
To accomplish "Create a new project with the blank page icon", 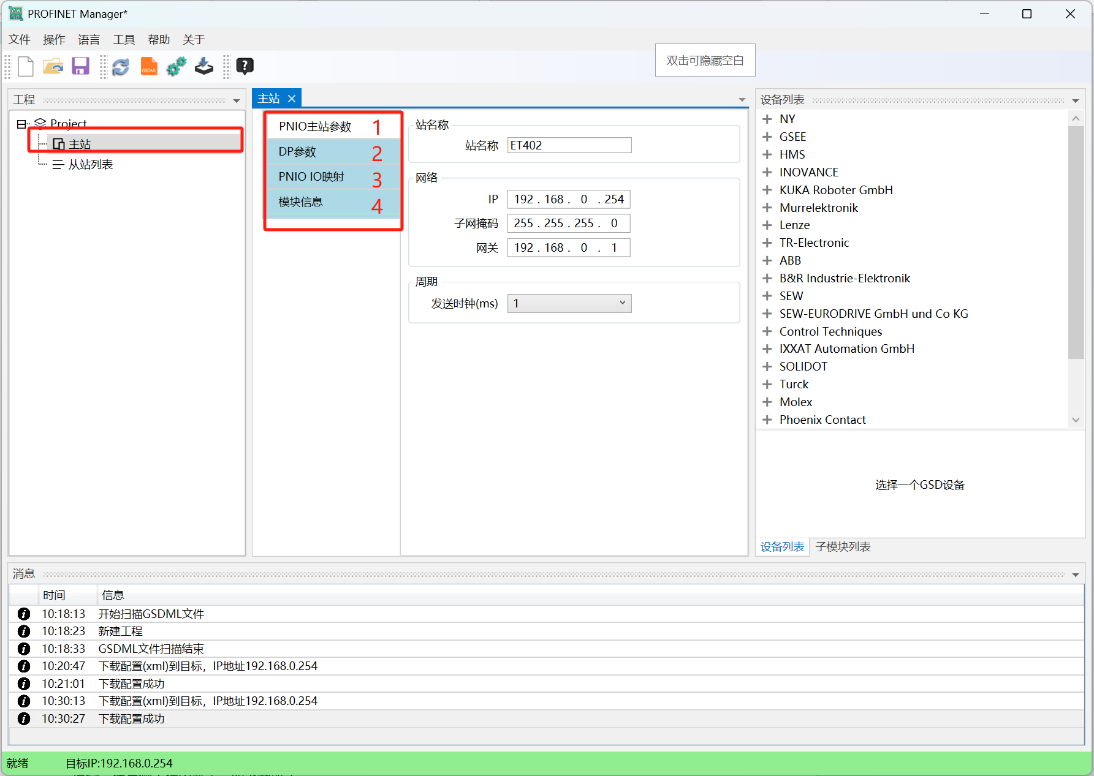I will click(x=26, y=66).
